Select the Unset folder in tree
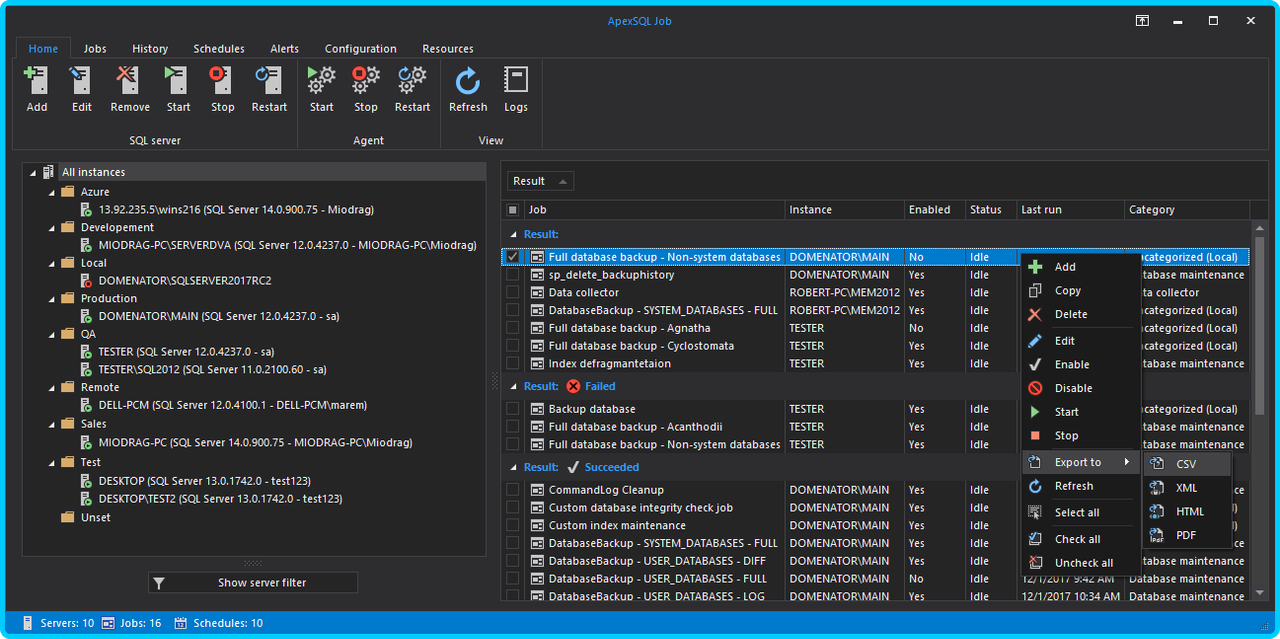1280x639 pixels. [95, 518]
